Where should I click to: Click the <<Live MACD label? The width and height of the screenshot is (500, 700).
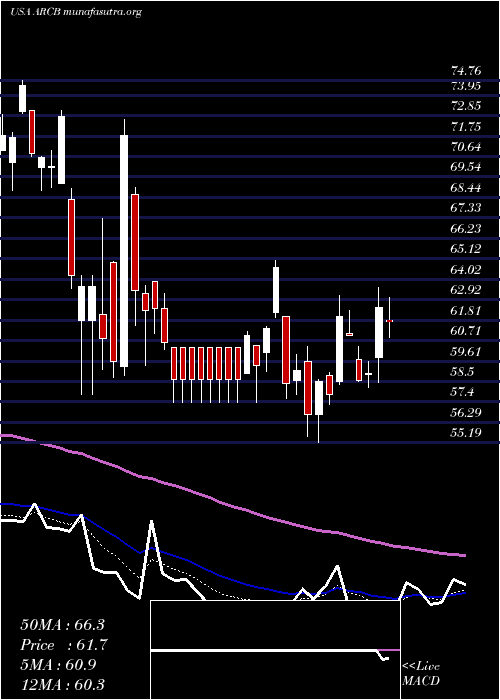421,673
